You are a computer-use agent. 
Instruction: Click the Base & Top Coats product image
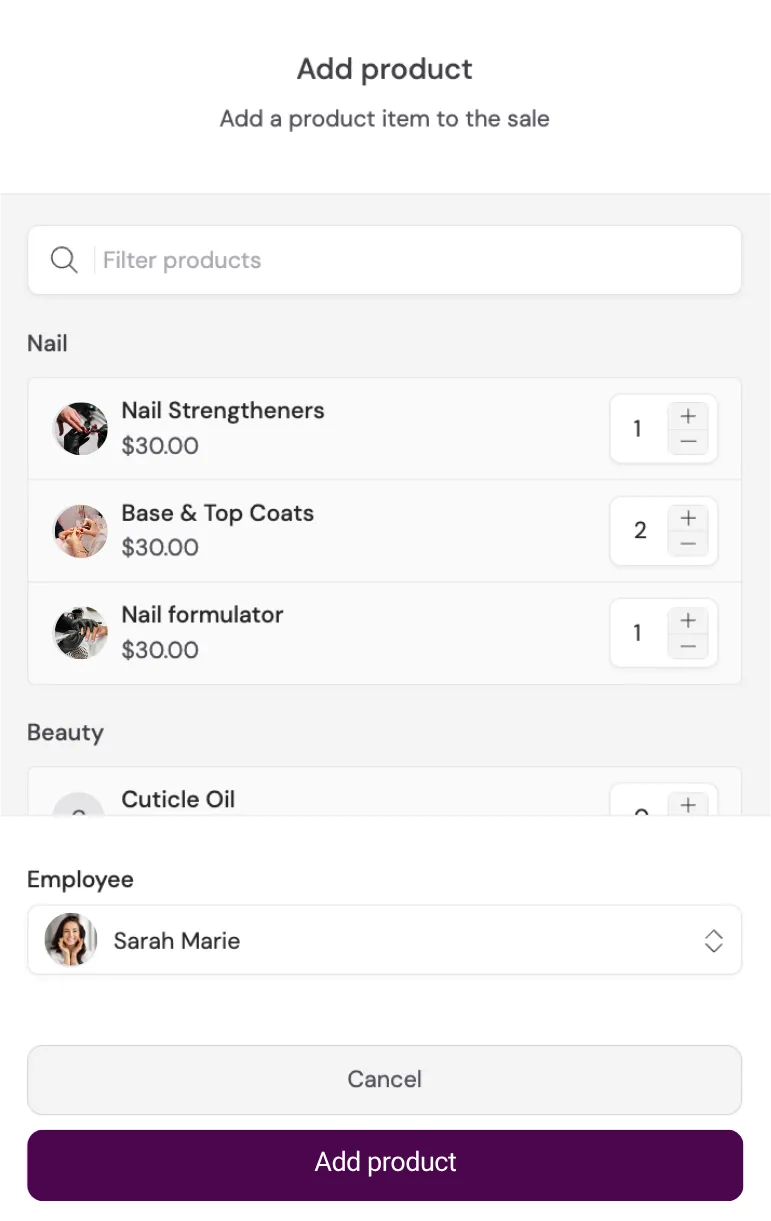(x=80, y=531)
